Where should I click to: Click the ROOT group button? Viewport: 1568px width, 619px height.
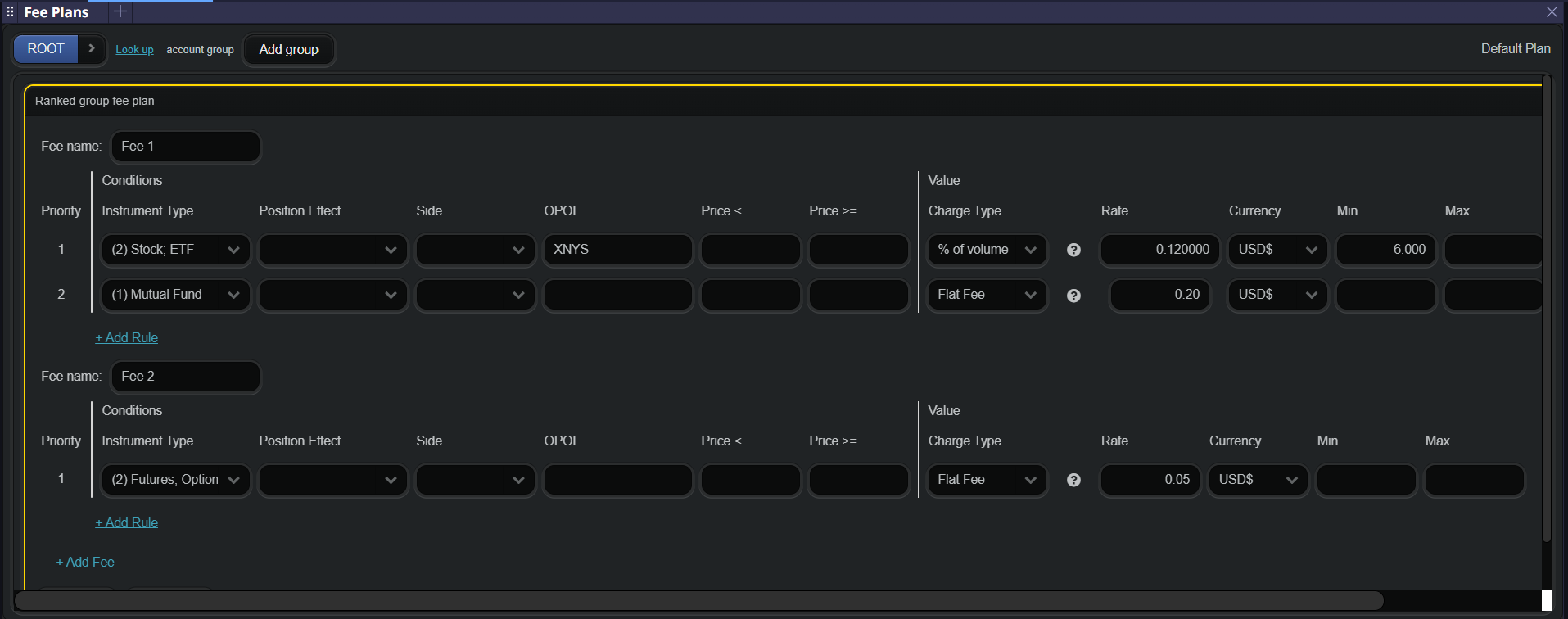coord(46,49)
